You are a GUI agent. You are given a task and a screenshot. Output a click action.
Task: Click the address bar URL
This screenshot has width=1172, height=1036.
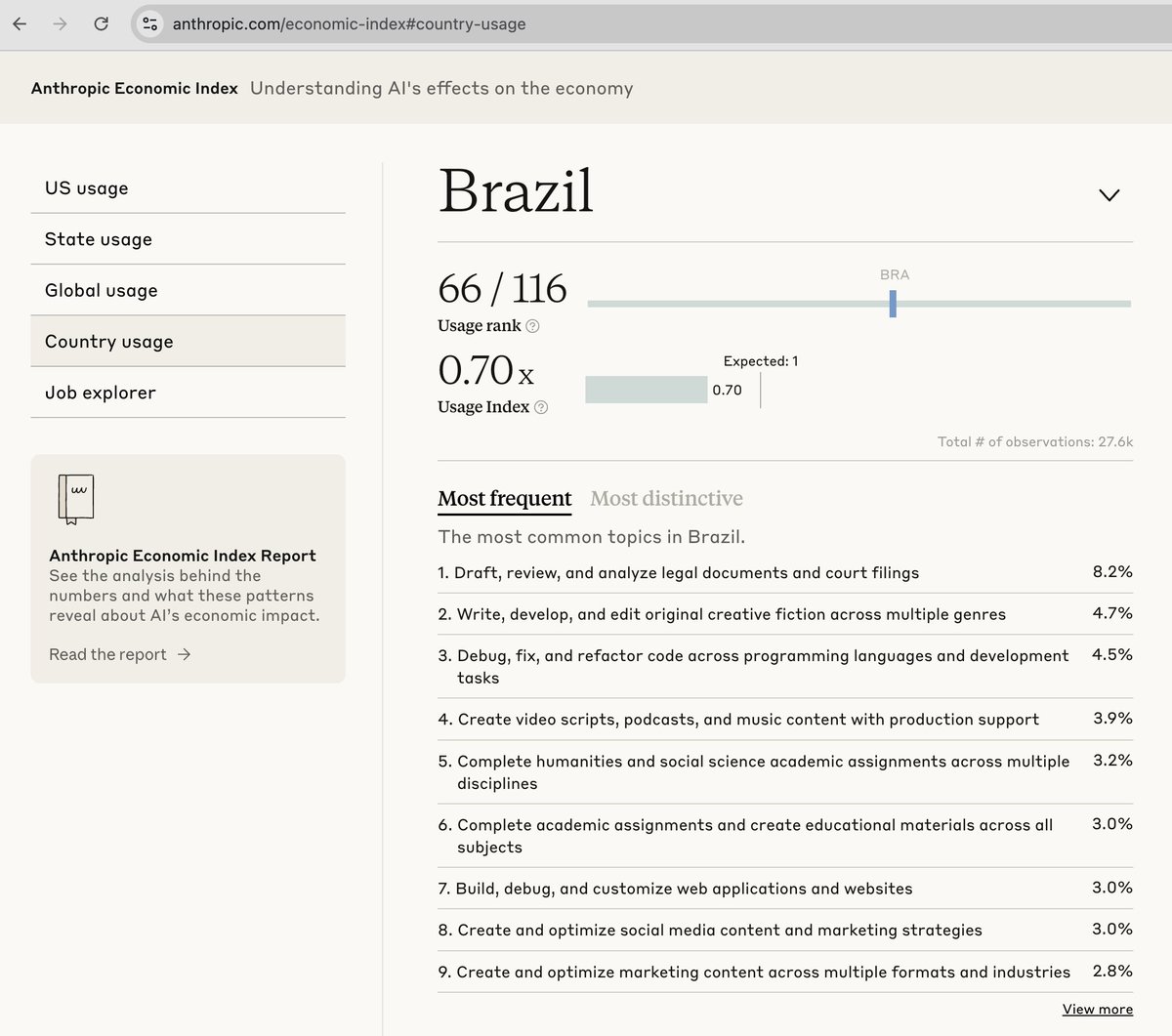(x=349, y=23)
